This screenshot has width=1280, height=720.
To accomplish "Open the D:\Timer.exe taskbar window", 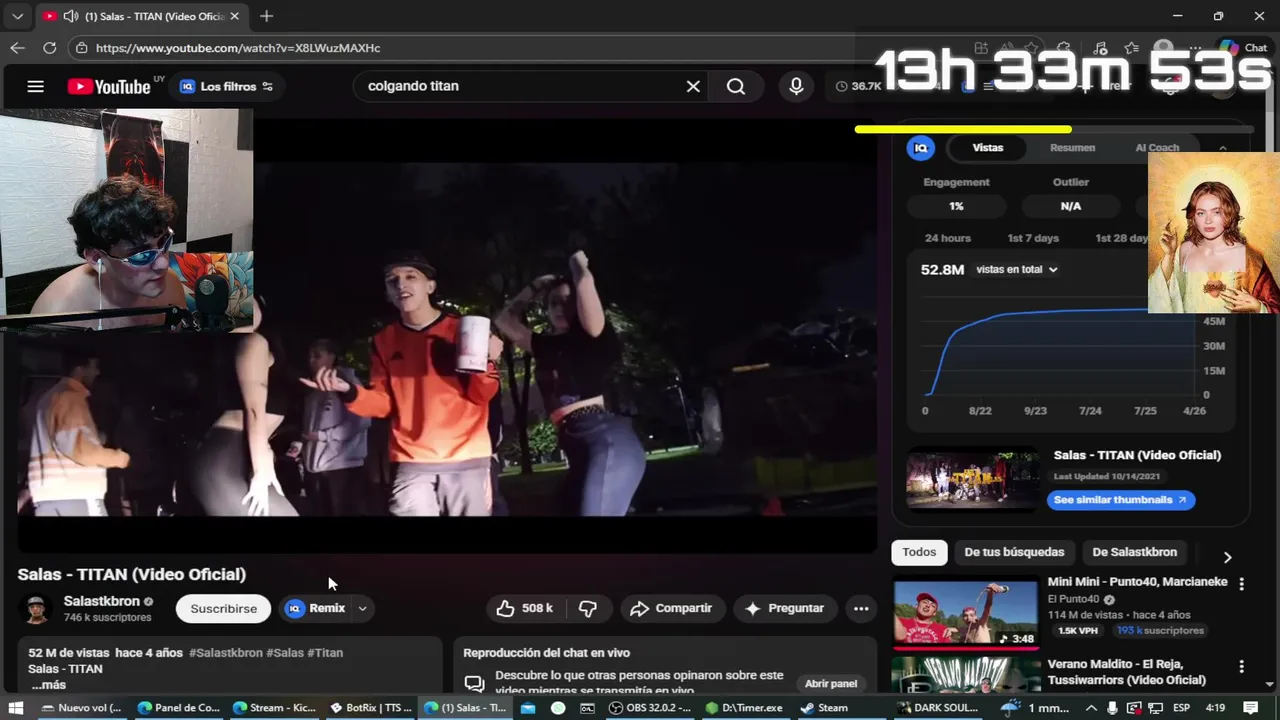I will coord(744,708).
